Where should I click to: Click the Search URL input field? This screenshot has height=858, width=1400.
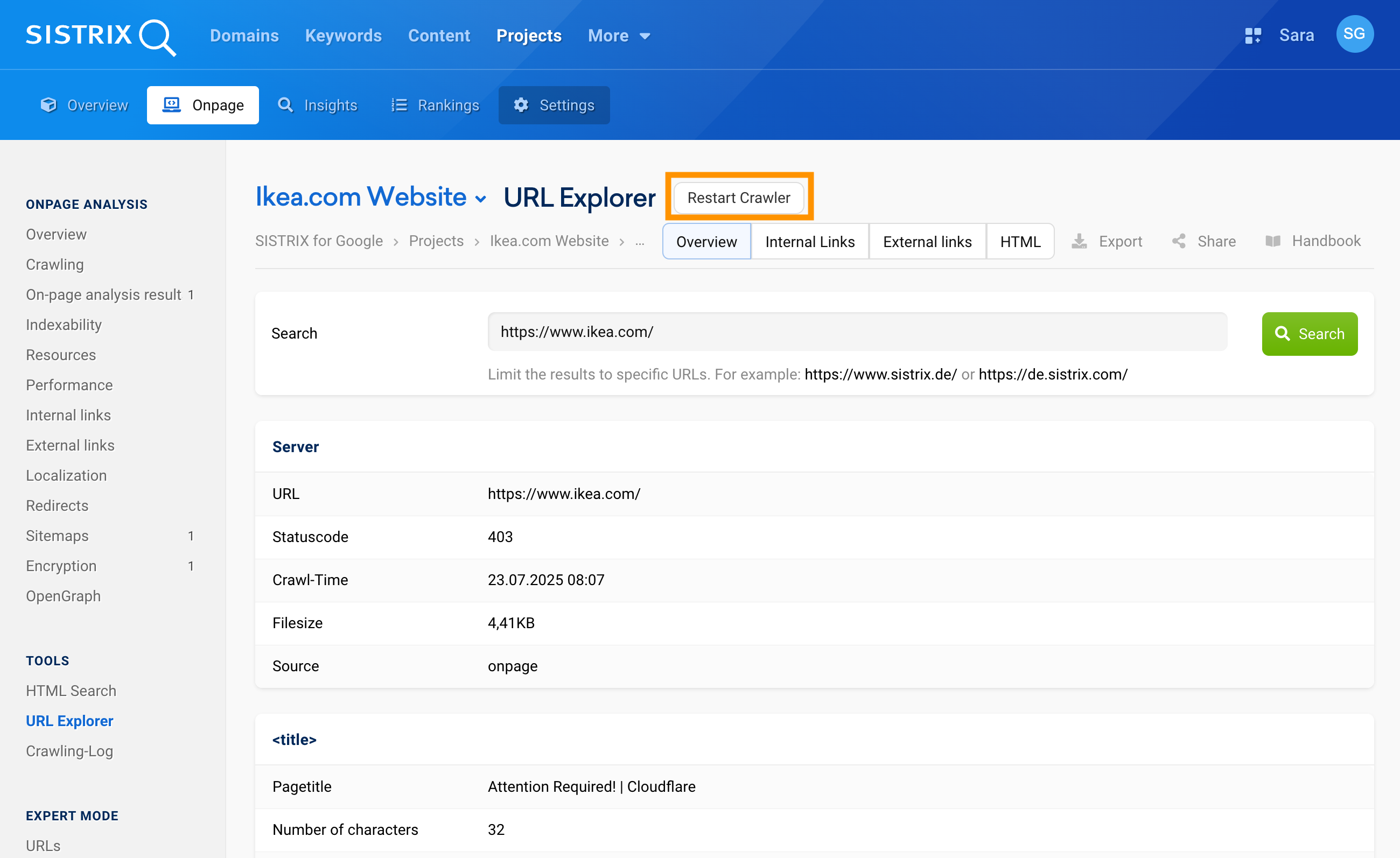[857, 332]
